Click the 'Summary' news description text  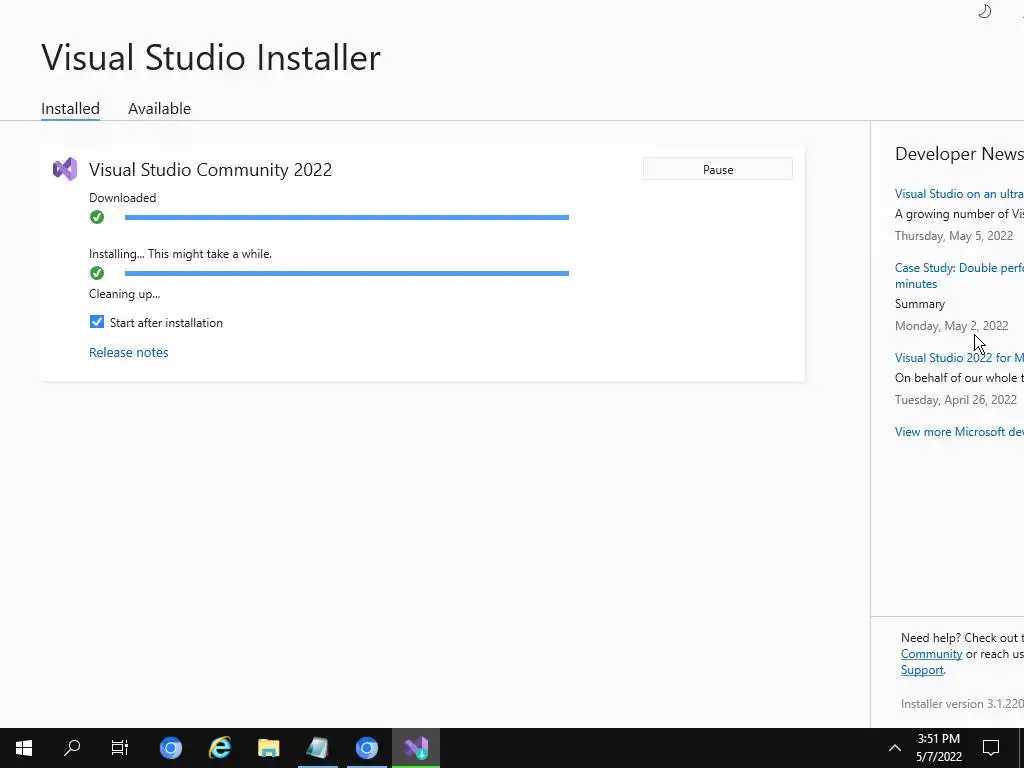pyautogui.click(x=920, y=304)
